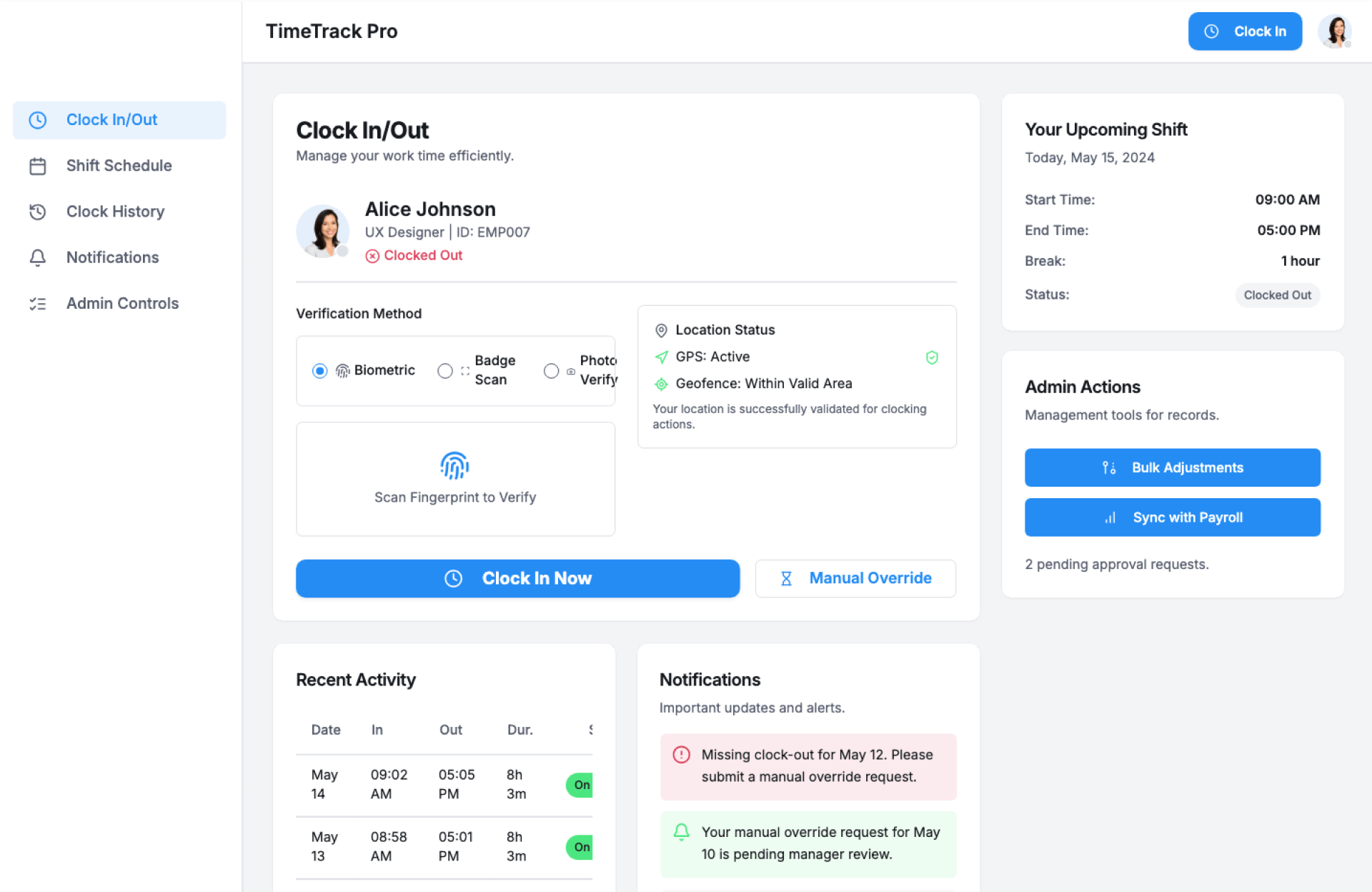
Task: Open the Clock In/Out sidebar item
Action: tap(119, 120)
